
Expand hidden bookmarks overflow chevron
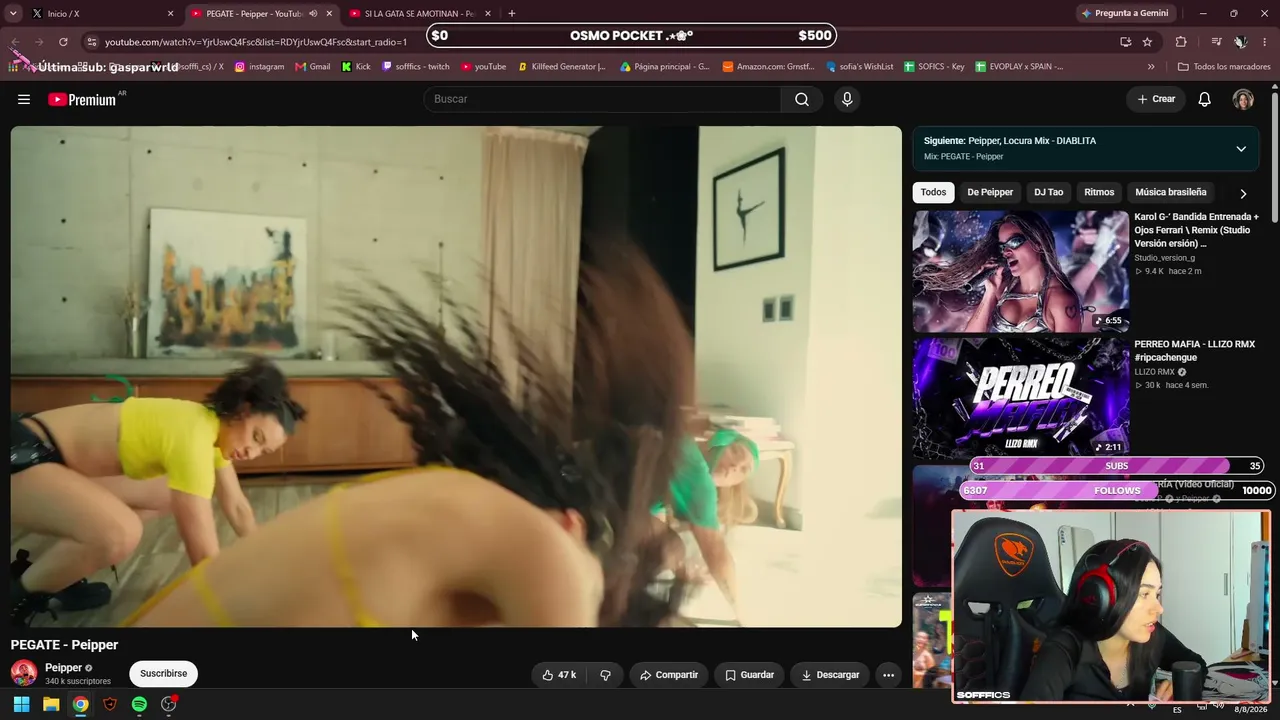point(1151,67)
